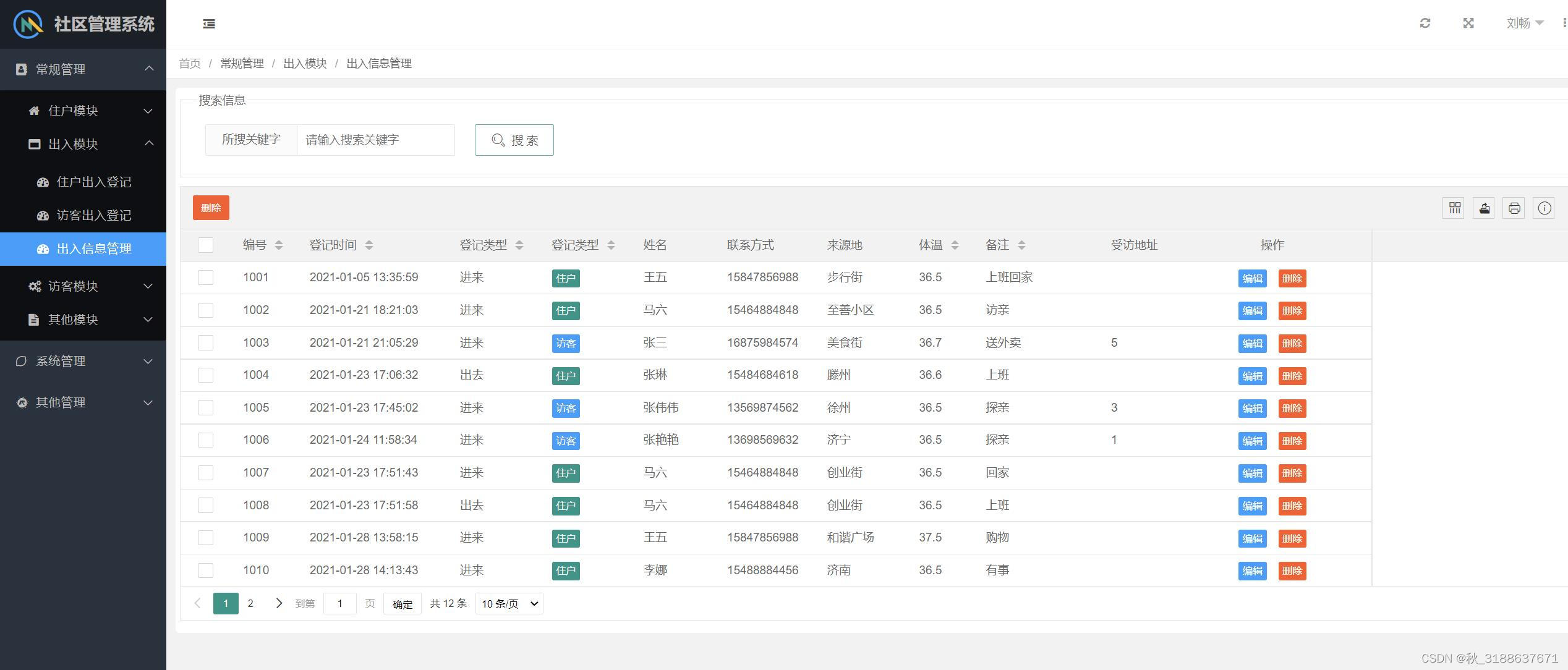The image size is (1568, 670).
Task: Check the checkbox for row 1009
Action: [205, 538]
